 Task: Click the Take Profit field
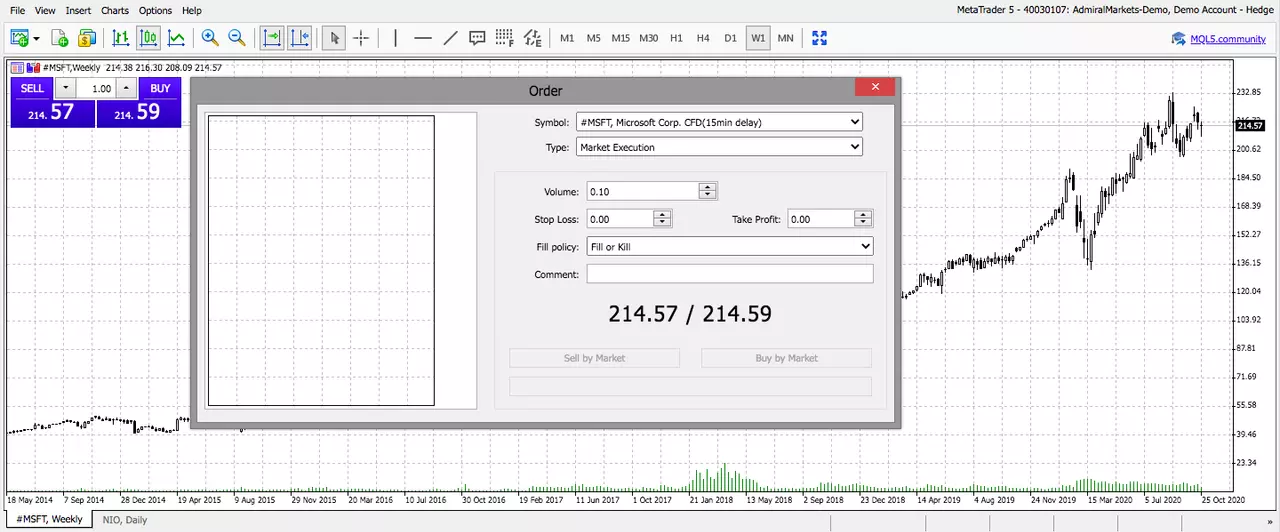pyautogui.click(x=821, y=218)
